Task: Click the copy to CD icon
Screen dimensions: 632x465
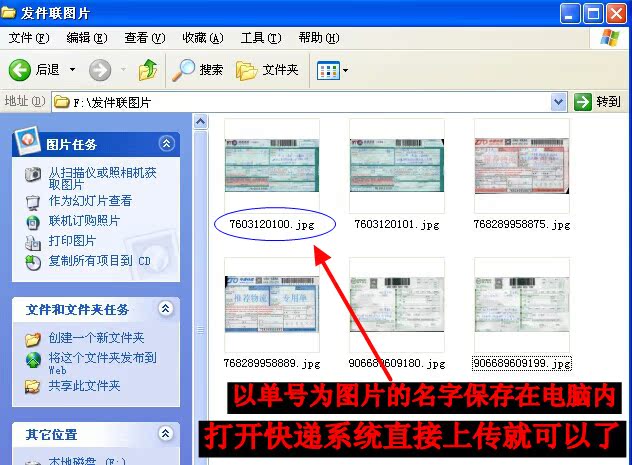Action: pos(33,263)
